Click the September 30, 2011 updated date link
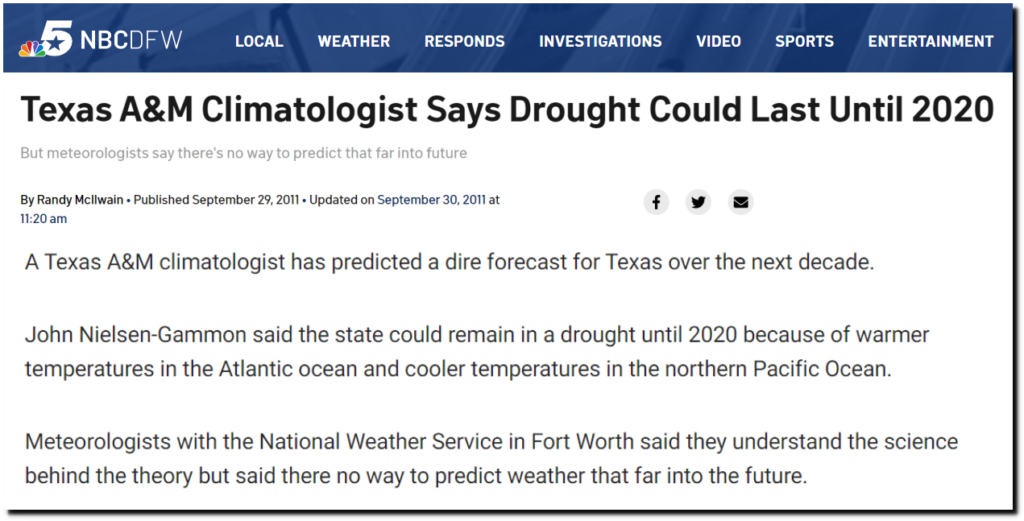 pyautogui.click(x=432, y=200)
